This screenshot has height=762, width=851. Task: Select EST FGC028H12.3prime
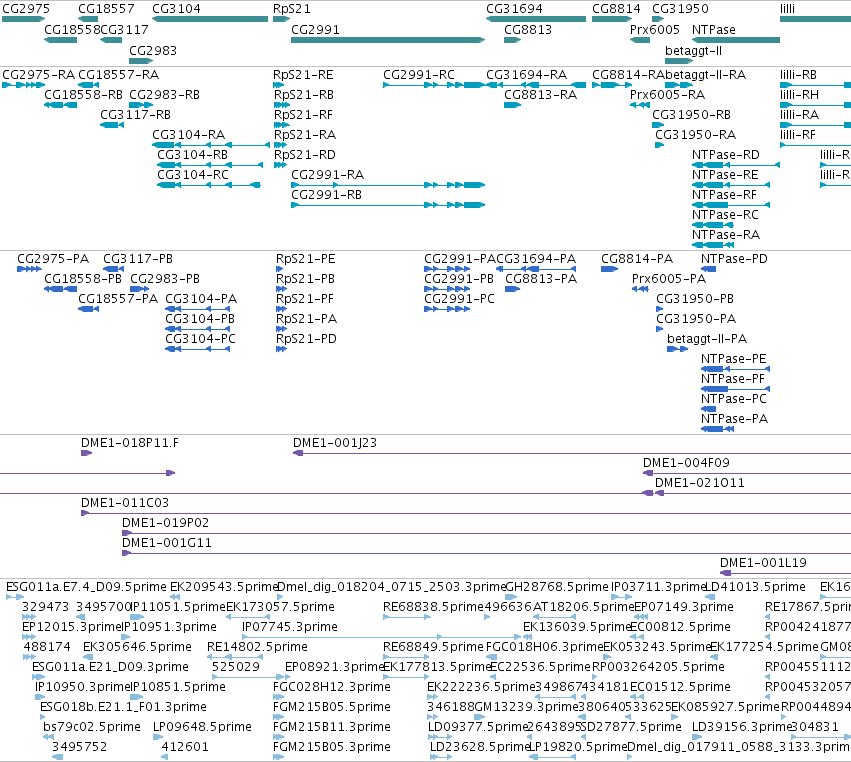coord(278,697)
